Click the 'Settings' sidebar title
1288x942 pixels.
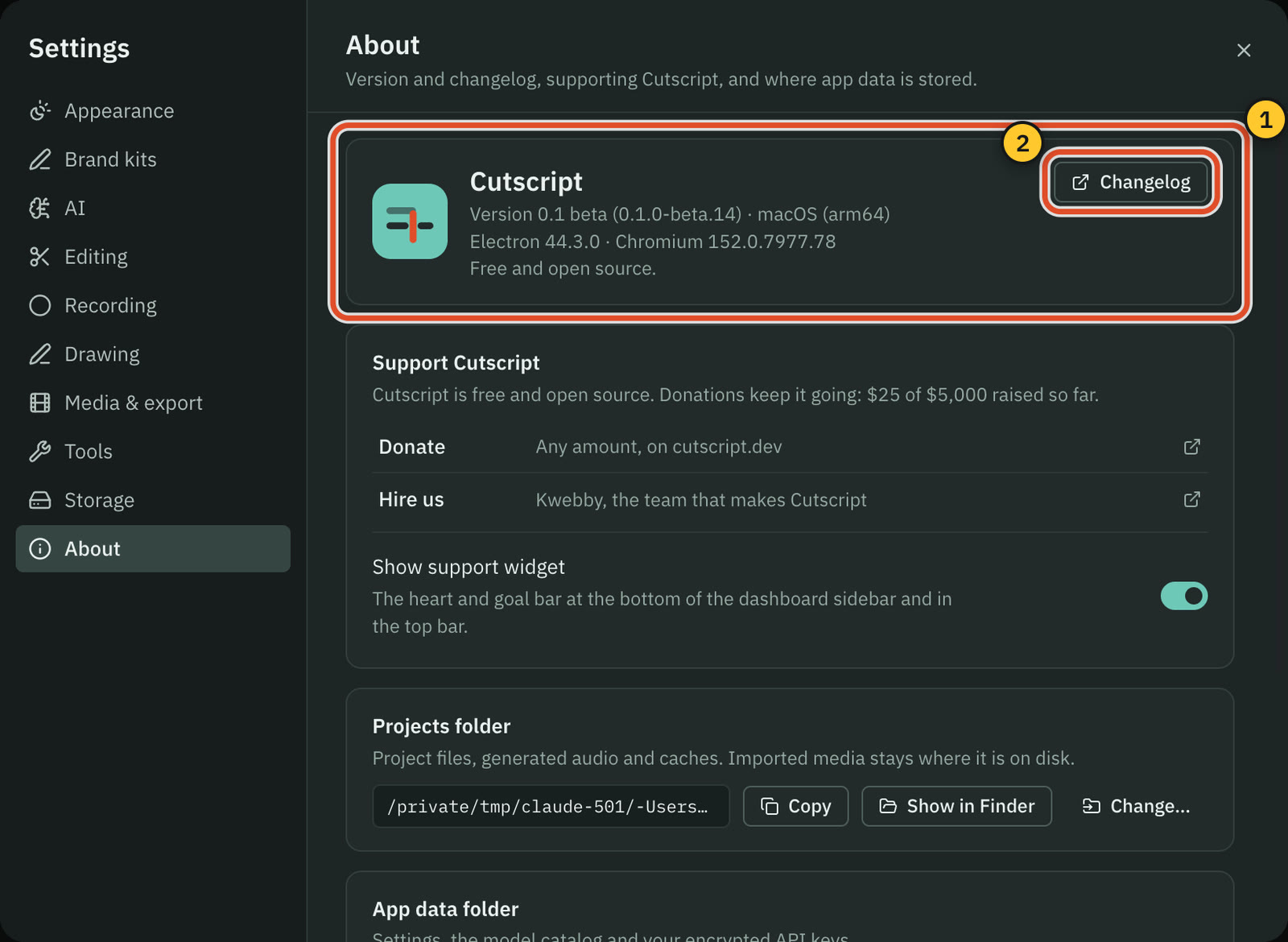(79, 48)
